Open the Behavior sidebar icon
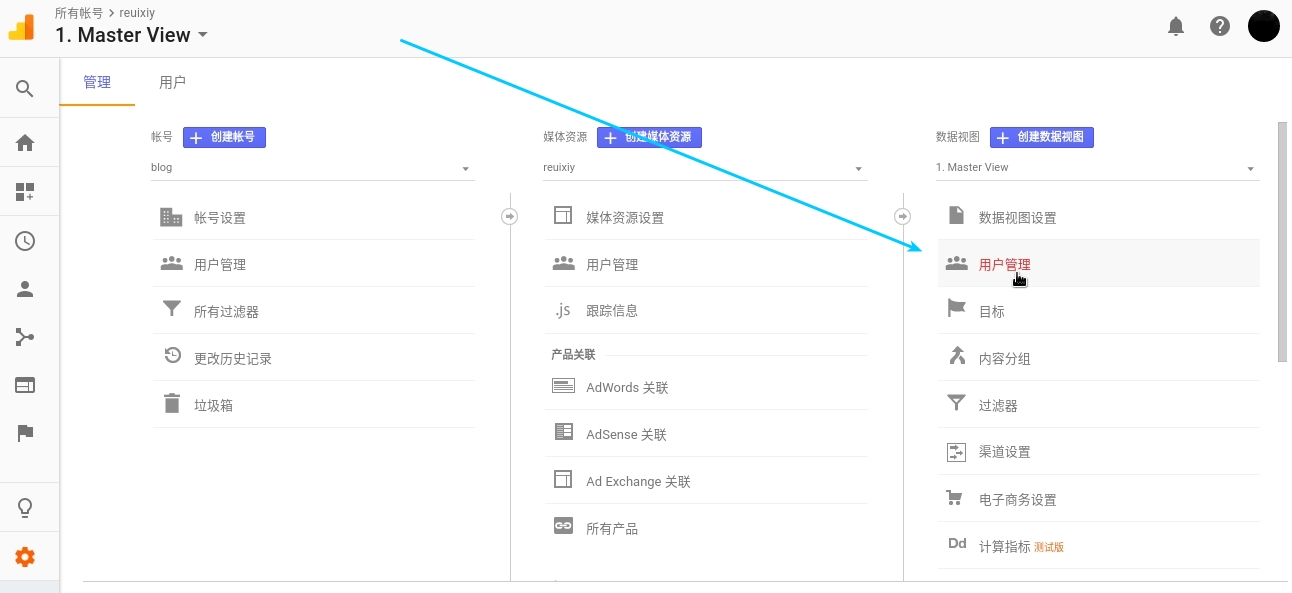Viewport: 1292px width, 593px height. coord(25,385)
